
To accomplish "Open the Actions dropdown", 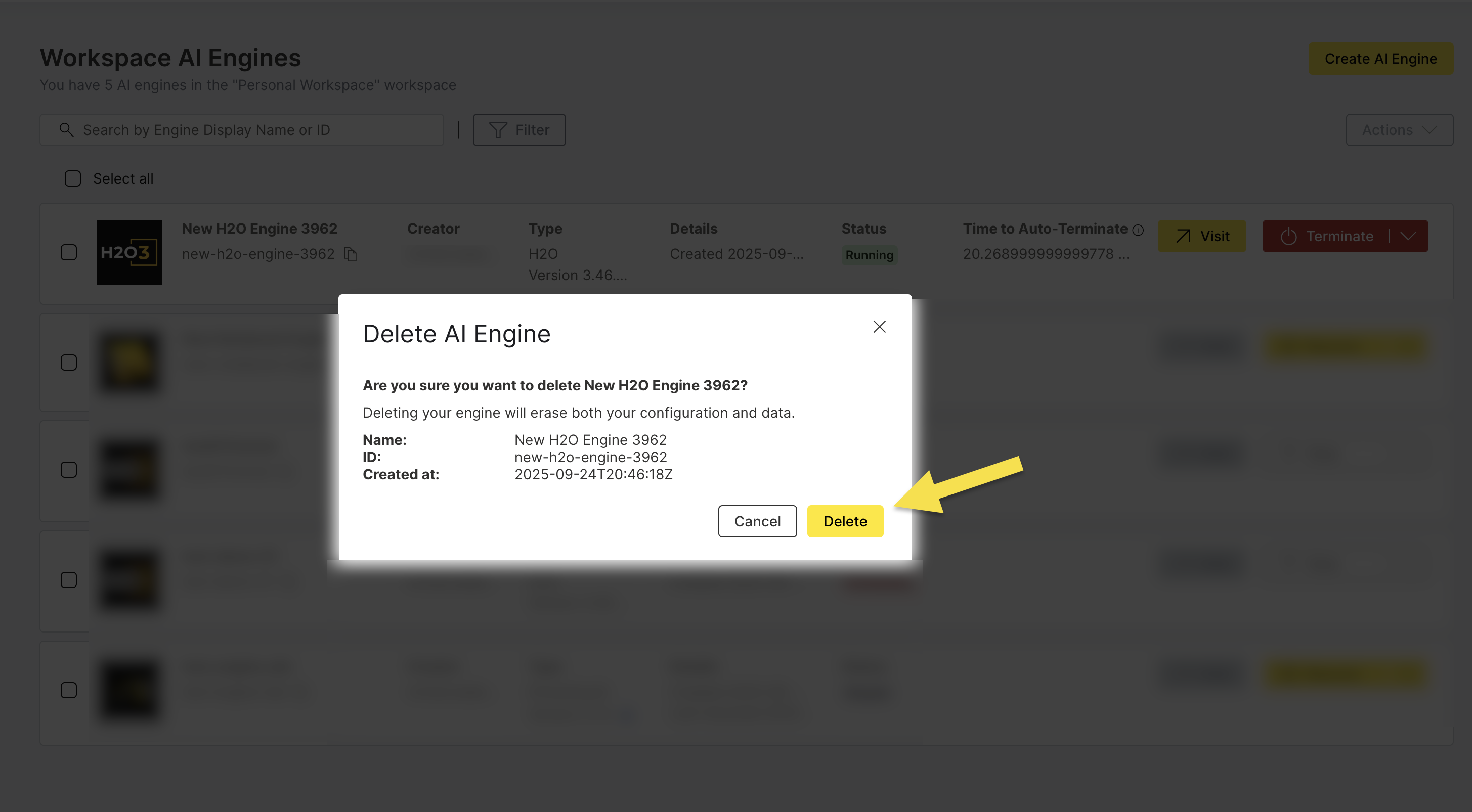I will pos(1400,129).
